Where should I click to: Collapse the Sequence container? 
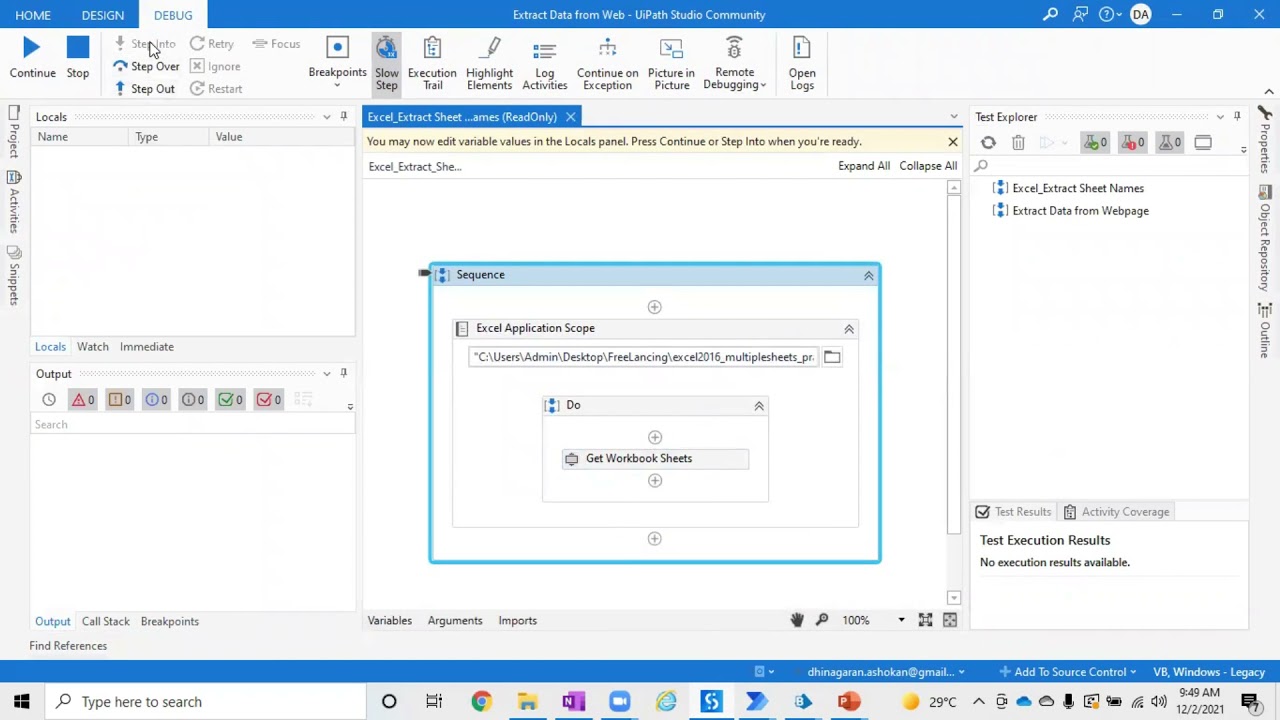pos(868,275)
